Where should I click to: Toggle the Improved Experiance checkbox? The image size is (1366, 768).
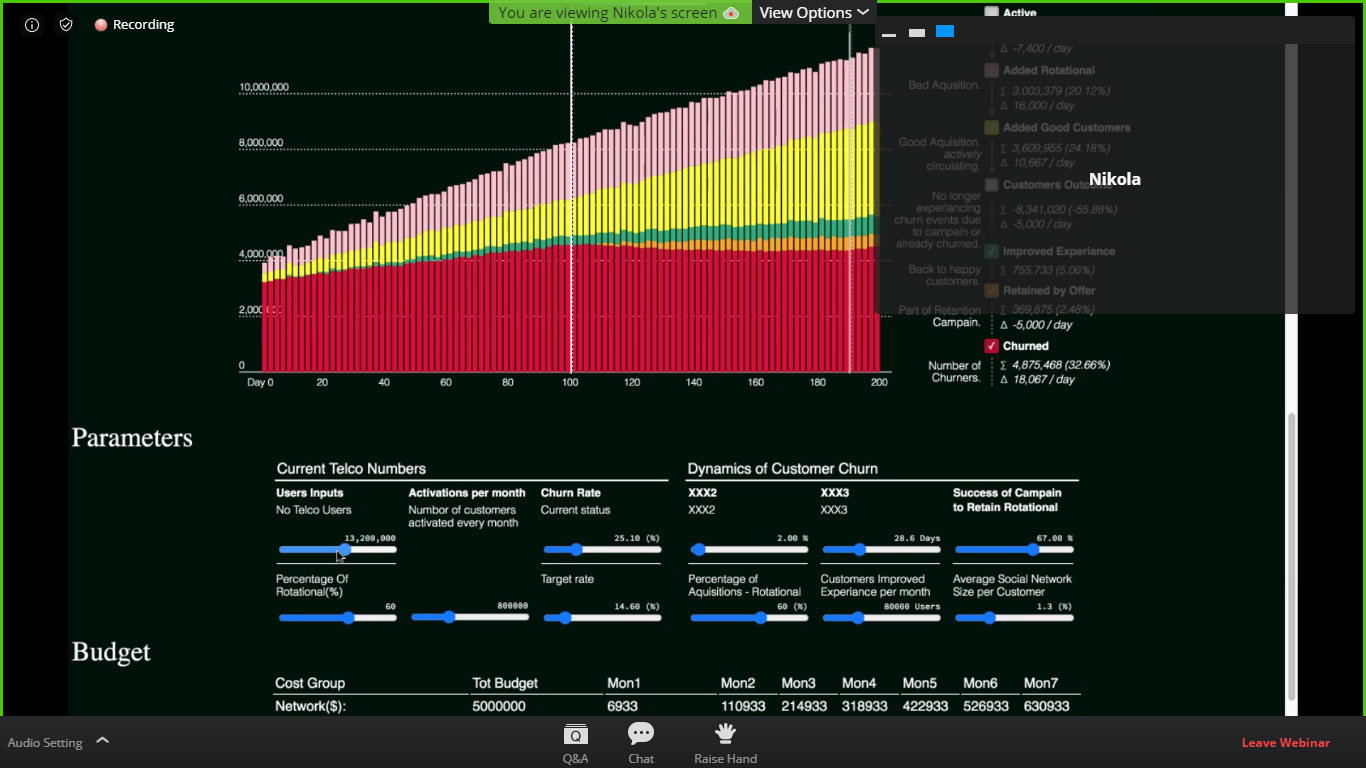tap(992, 252)
